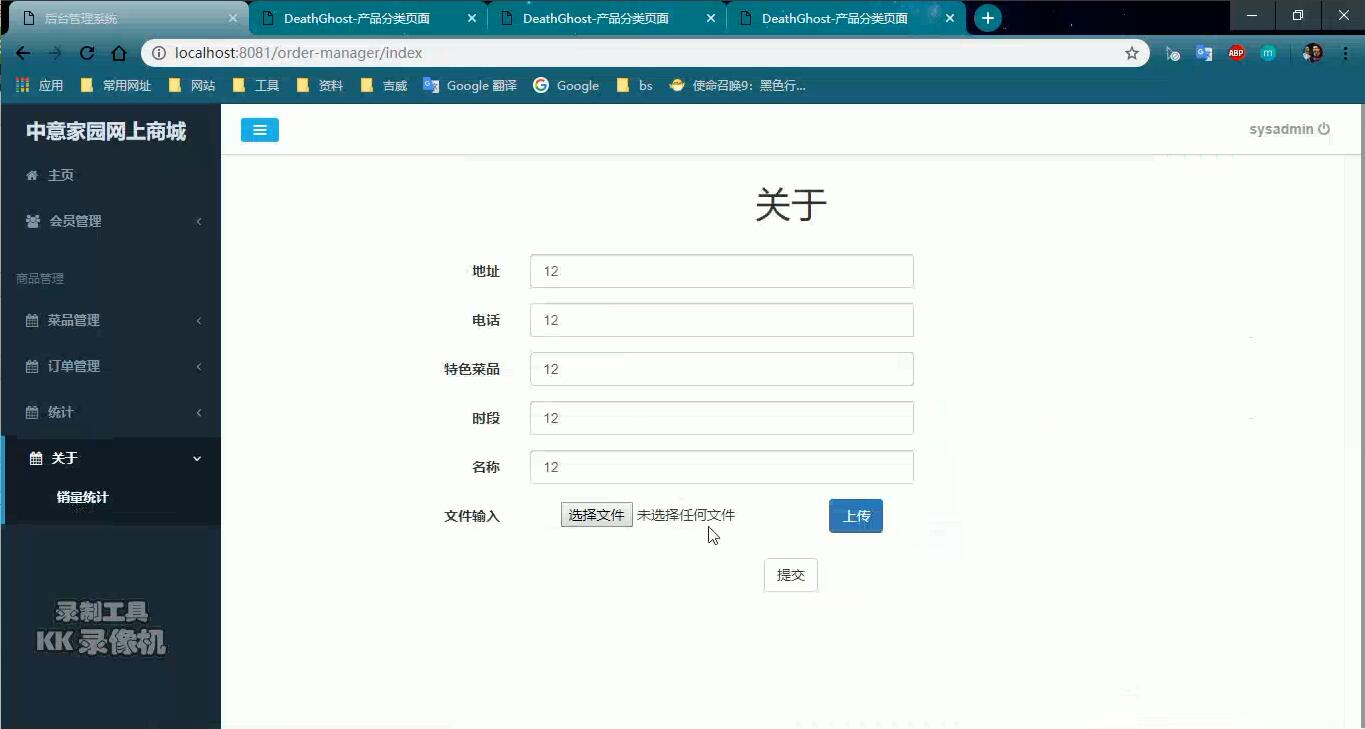Screen dimensions: 1365x729
Task: Click the power icon next to sysadmin
Action: pyautogui.click(x=1324, y=129)
